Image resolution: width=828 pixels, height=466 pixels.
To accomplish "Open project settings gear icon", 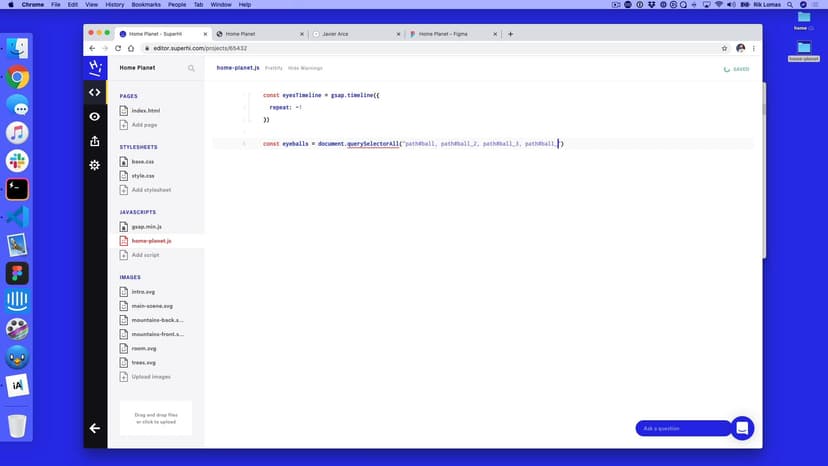I will pyautogui.click(x=95, y=165).
